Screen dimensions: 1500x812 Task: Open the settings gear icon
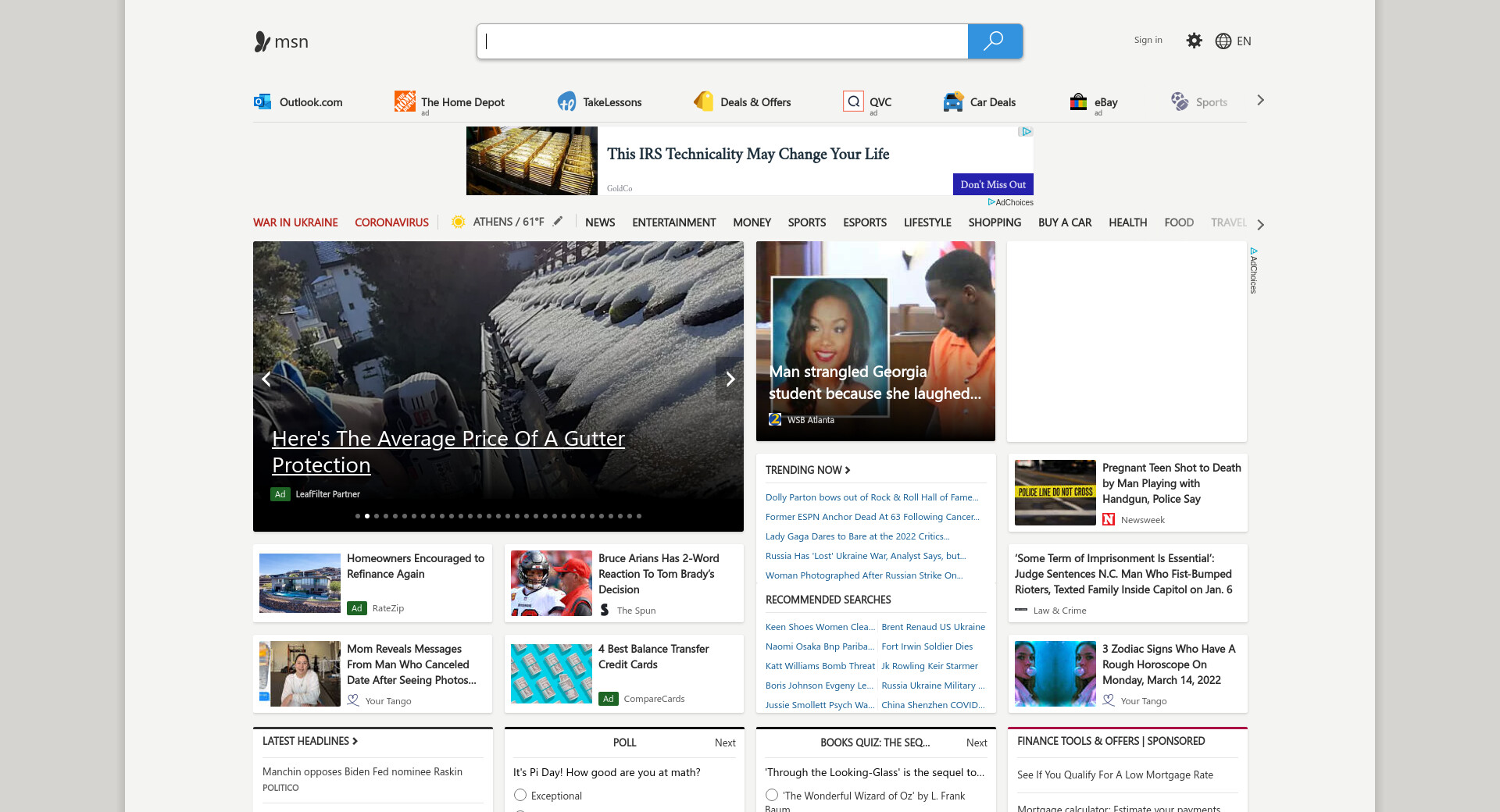point(1194,41)
